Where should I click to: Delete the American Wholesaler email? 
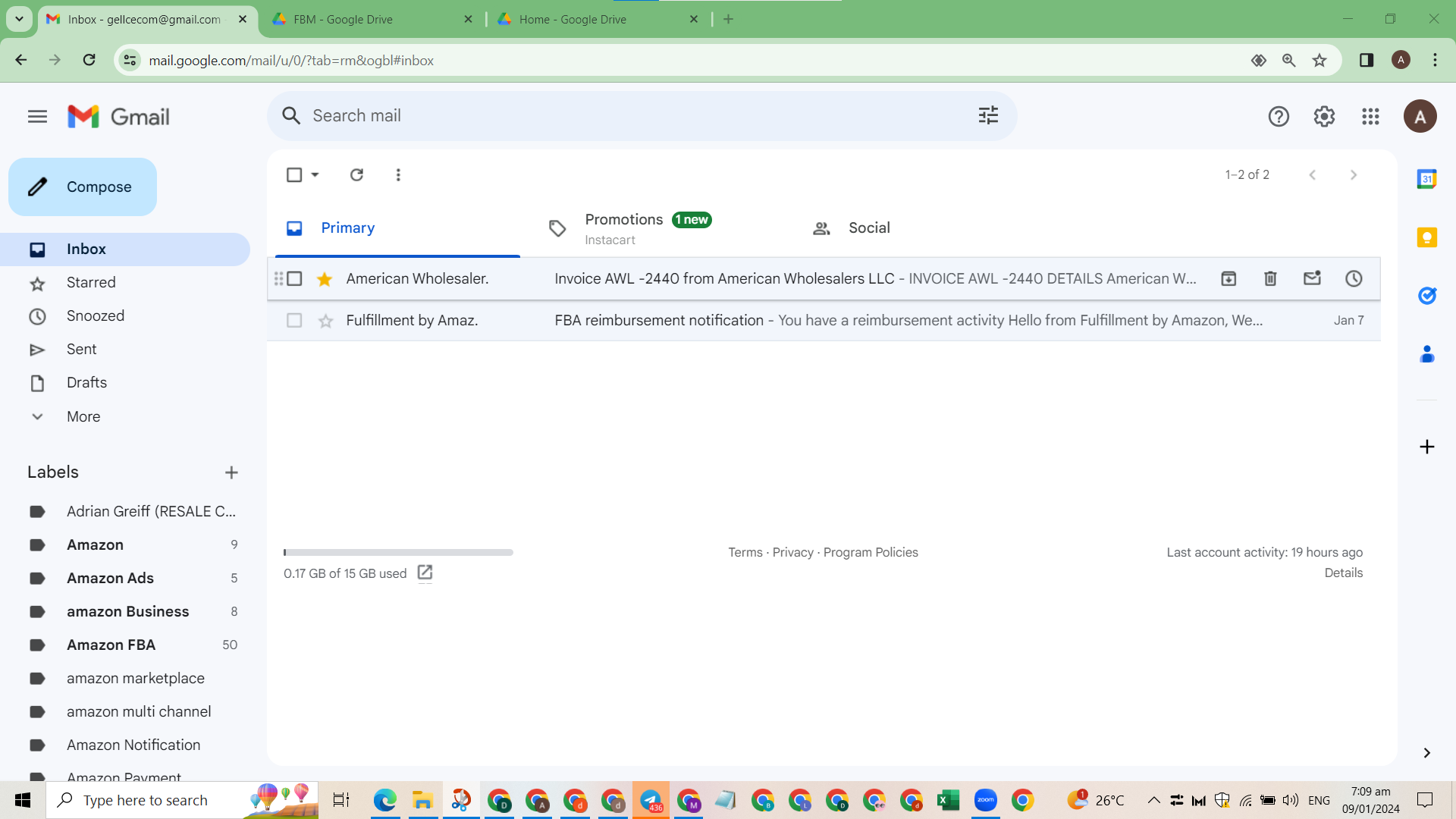(1270, 278)
